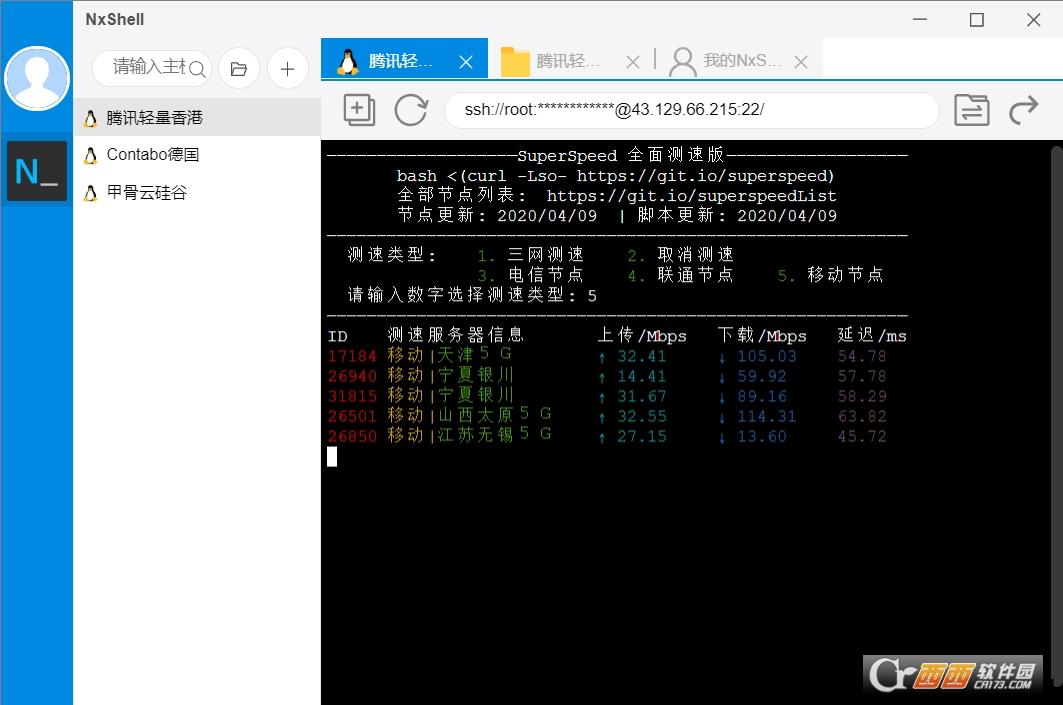Click the new session plus-page icon
The image size is (1063, 705).
[x=359, y=109]
